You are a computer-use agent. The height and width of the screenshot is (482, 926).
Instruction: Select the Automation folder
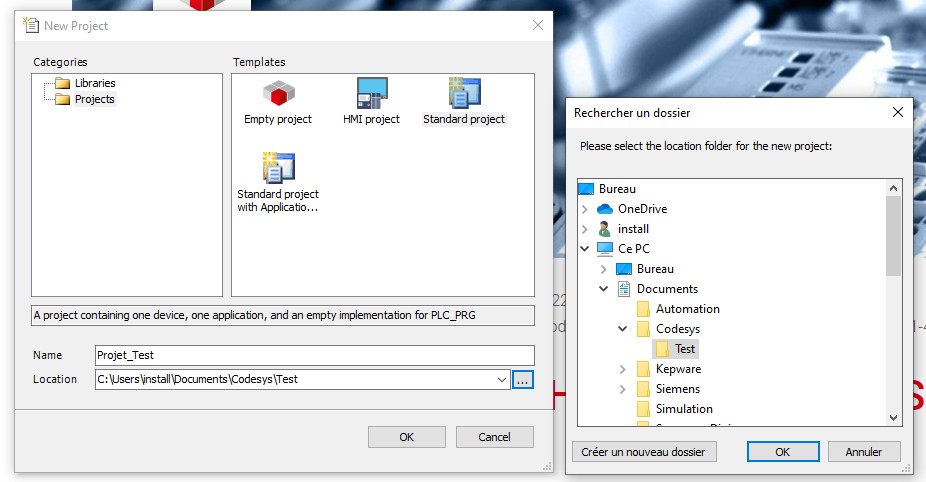click(x=686, y=309)
